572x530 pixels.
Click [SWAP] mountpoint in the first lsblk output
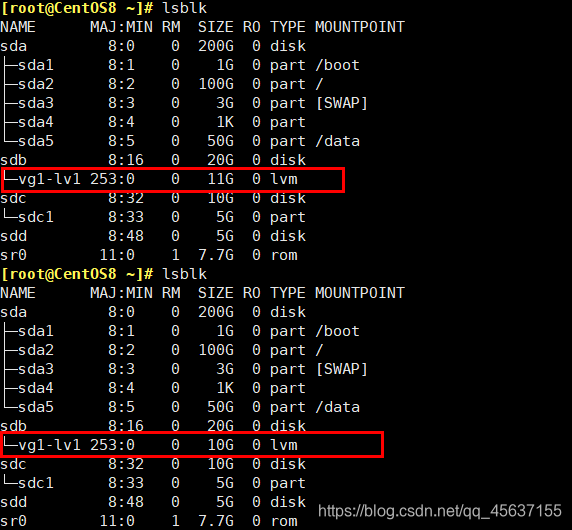pos(341,103)
